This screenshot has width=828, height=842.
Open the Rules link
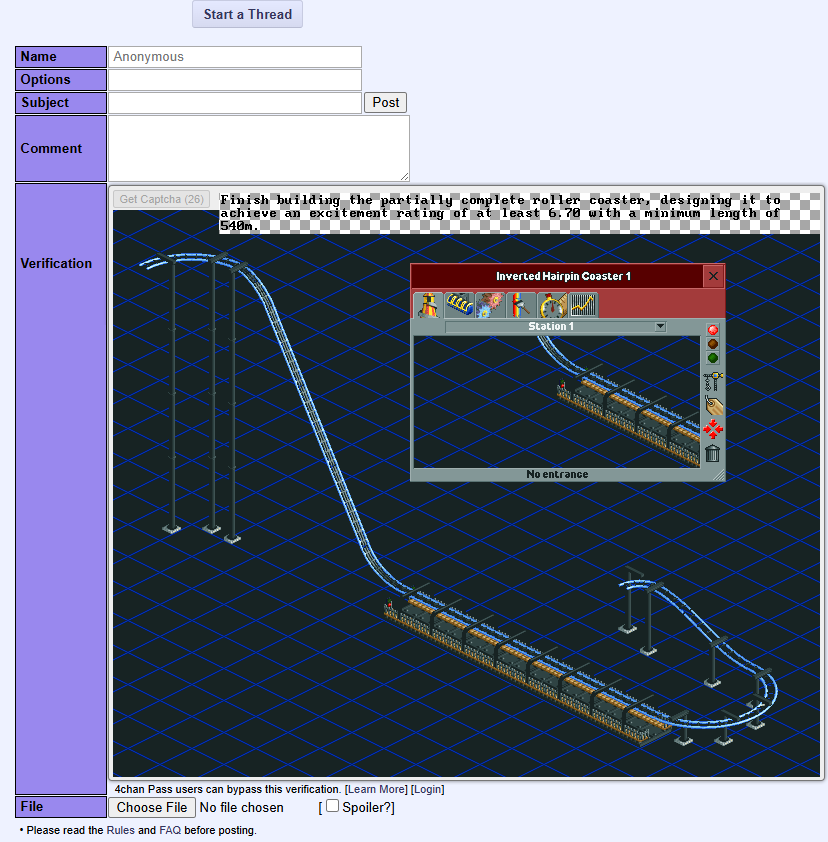120,830
